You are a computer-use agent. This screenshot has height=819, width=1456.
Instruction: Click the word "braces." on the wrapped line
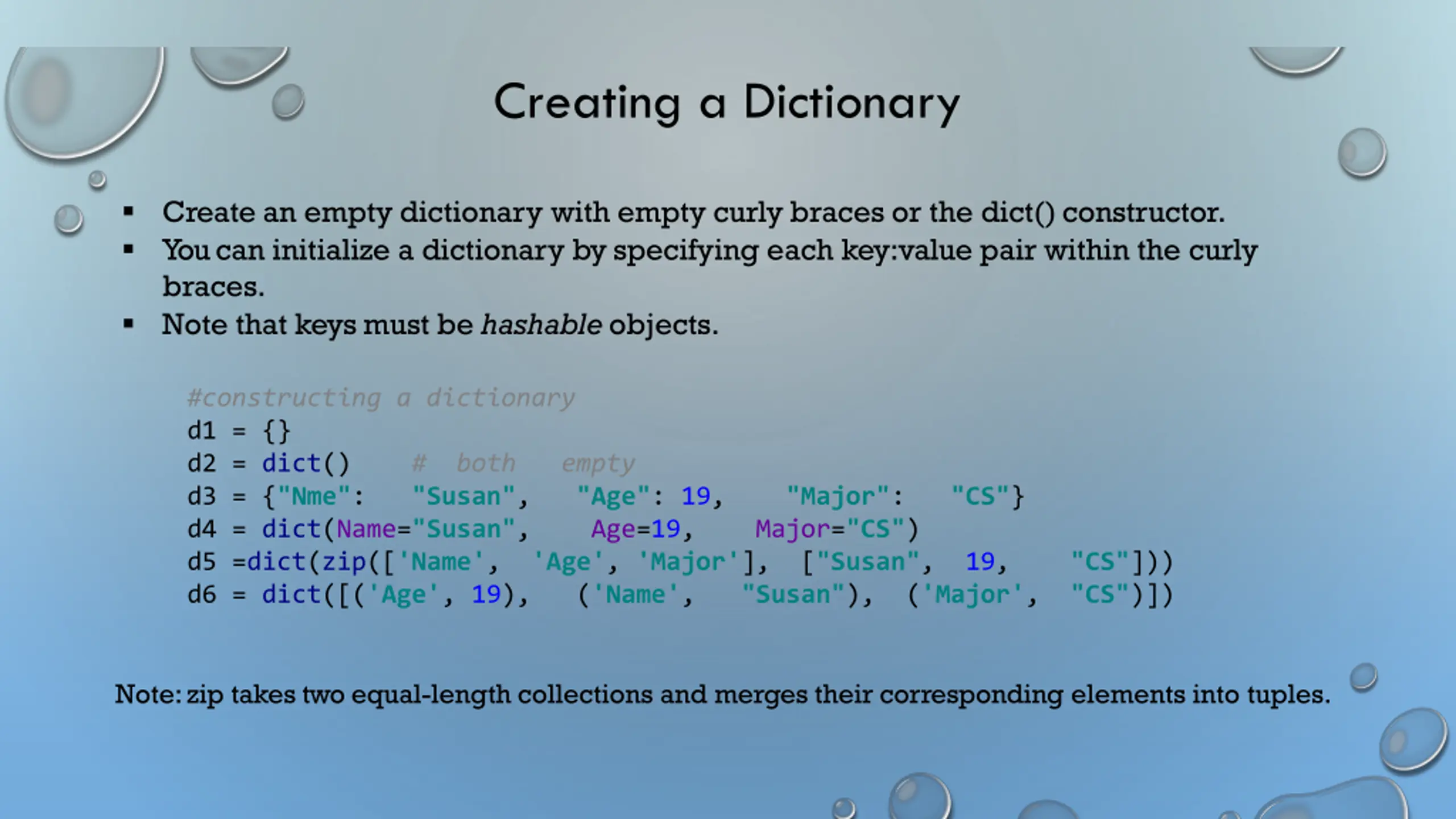point(213,286)
